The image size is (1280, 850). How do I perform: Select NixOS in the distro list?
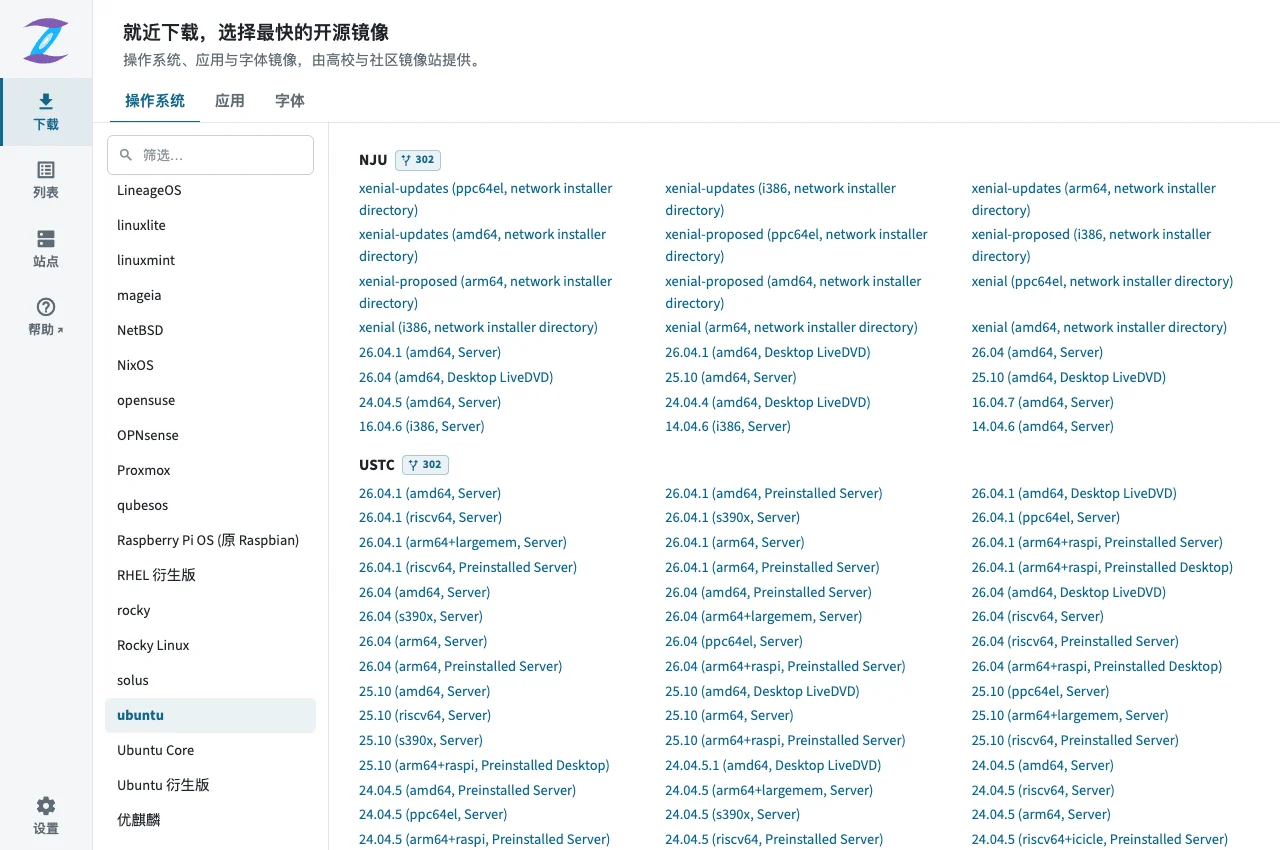[x=210, y=365]
